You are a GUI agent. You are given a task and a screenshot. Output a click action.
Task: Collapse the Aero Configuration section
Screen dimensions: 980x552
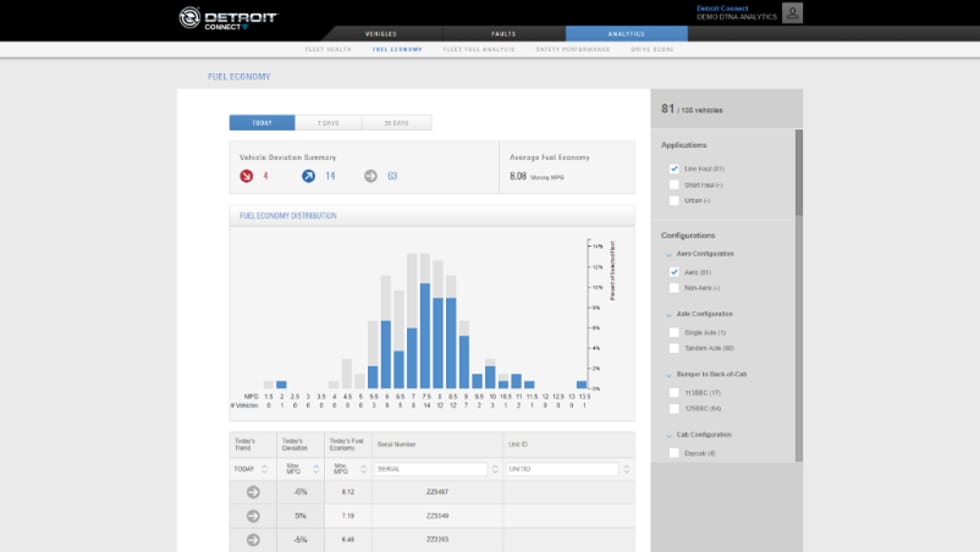(x=668, y=254)
